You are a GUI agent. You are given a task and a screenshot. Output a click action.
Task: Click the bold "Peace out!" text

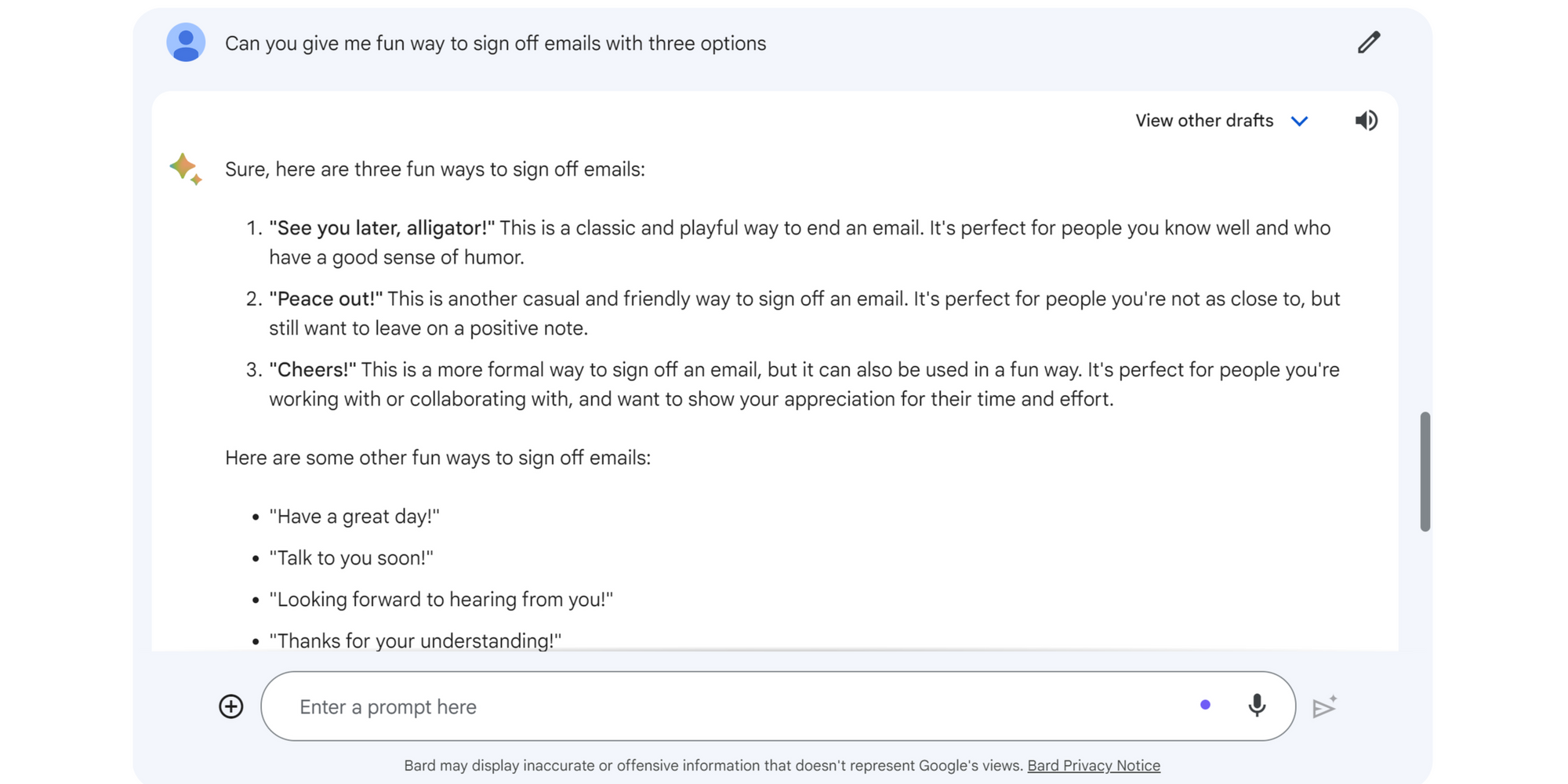pyautogui.click(x=326, y=299)
